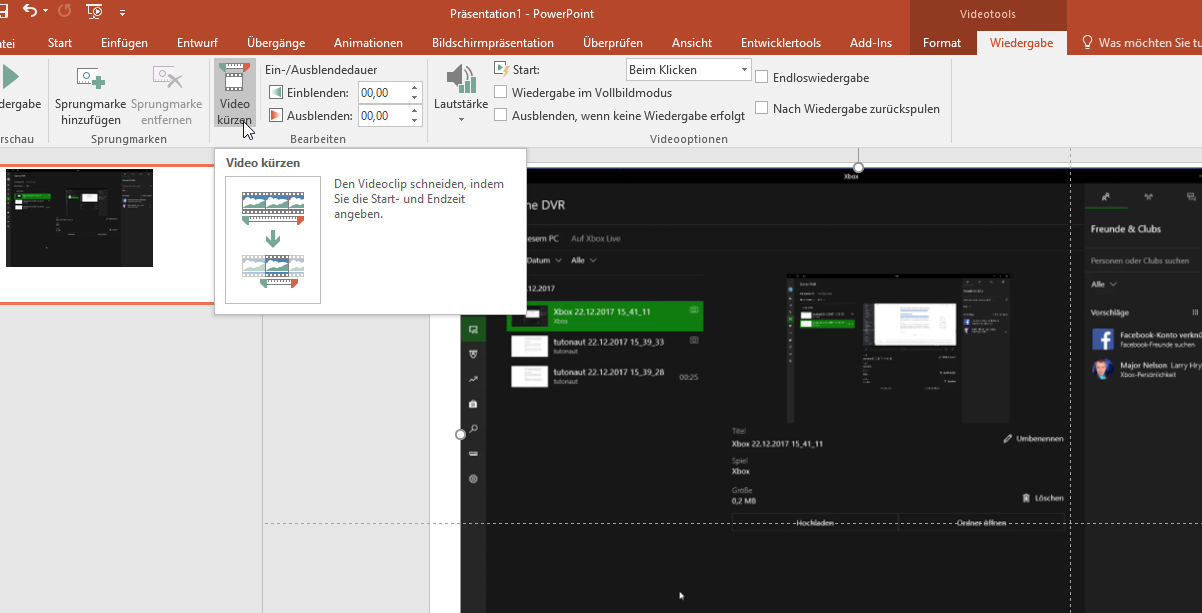Open the 'Beim Klicken' Start dropdown

[x=688, y=70]
